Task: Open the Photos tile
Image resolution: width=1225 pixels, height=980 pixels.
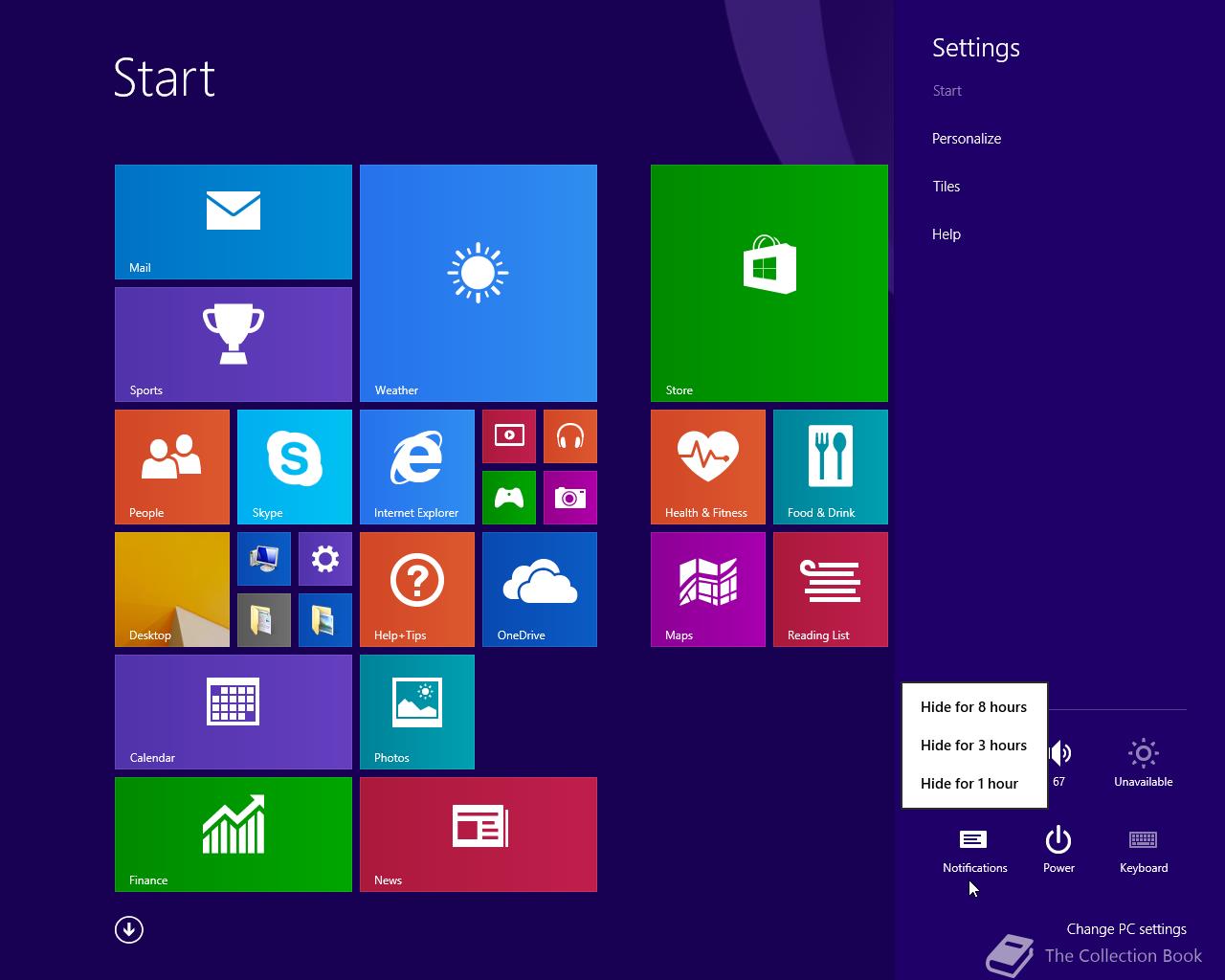Action: [417, 712]
